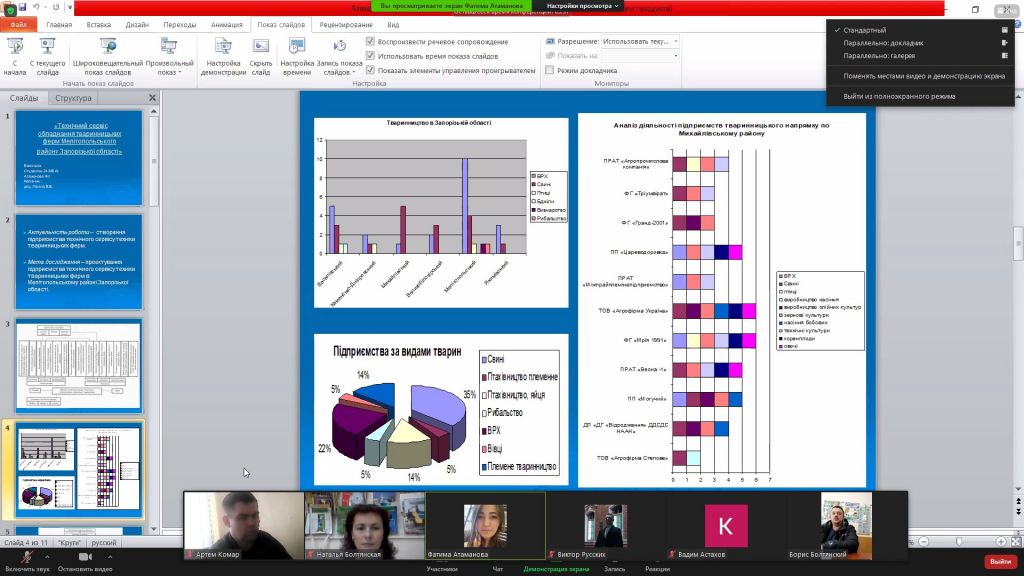Screen dimensions: 1024x576
Task: Expand audio options arrow next to microphone
Action: 47,556
